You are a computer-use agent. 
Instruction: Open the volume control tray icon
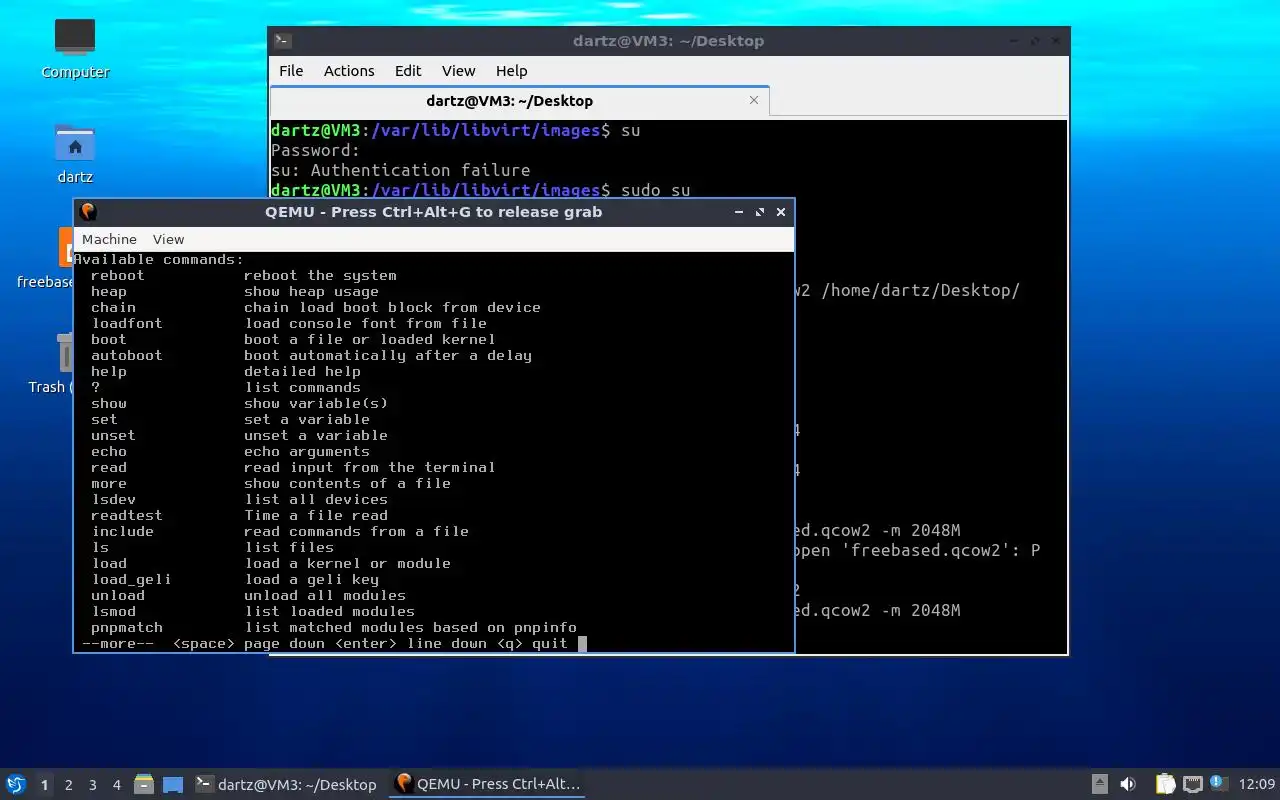[x=1128, y=784]
